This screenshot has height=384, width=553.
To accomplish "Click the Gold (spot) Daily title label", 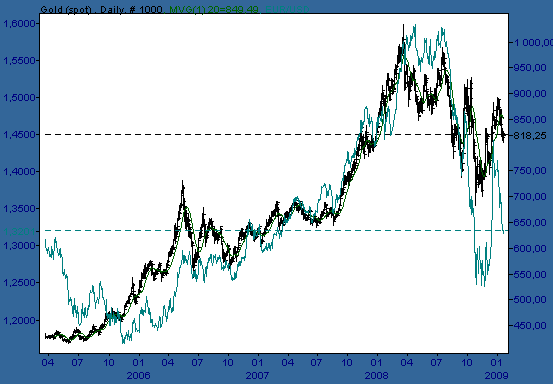I will click(x=102, y=9).
